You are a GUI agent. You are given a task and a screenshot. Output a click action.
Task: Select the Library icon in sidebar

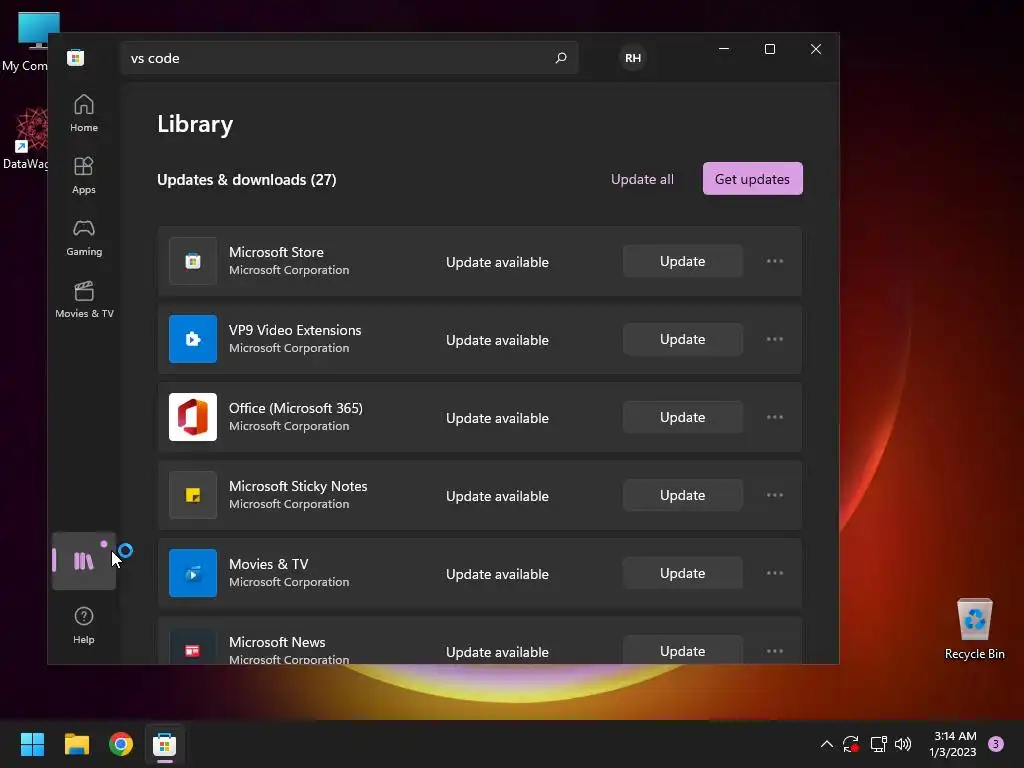click(x=84, y=560)
